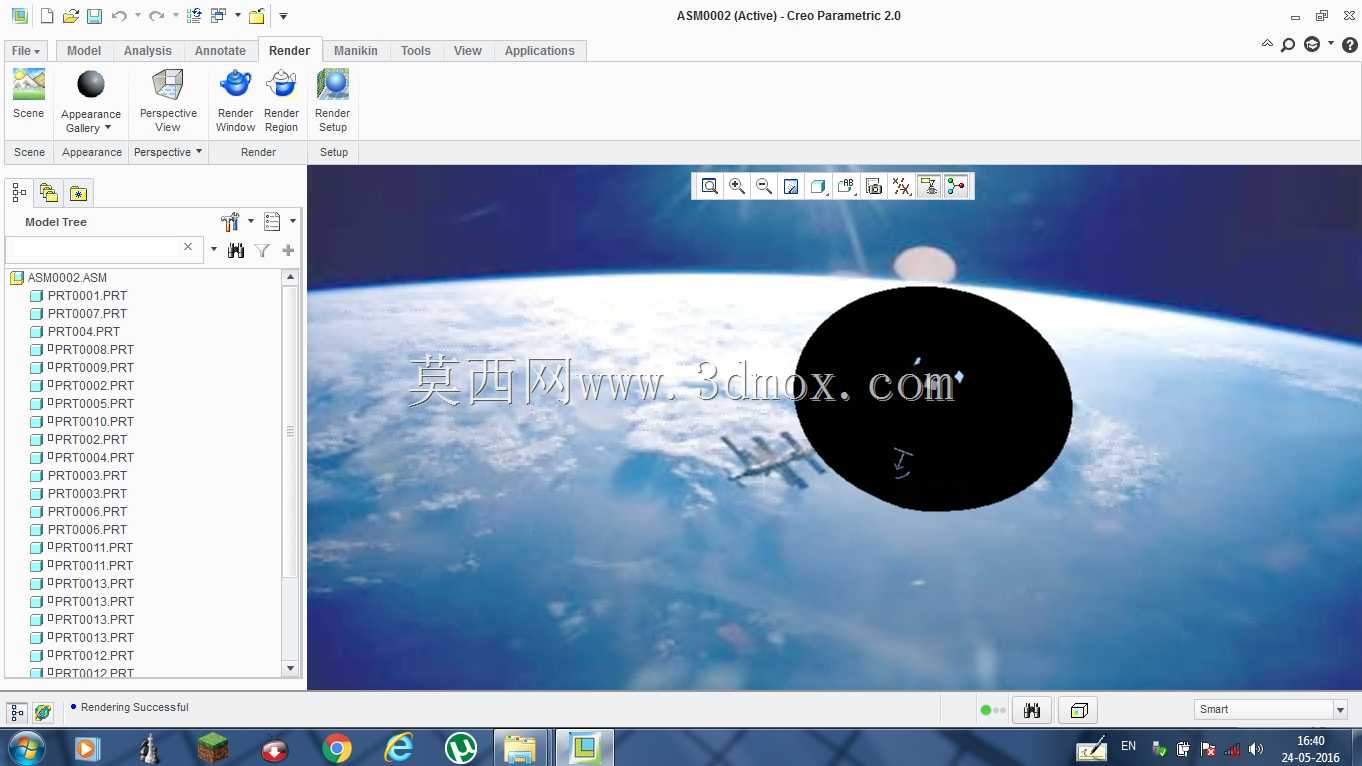
Task: Undo the last action
Action: 119,16
